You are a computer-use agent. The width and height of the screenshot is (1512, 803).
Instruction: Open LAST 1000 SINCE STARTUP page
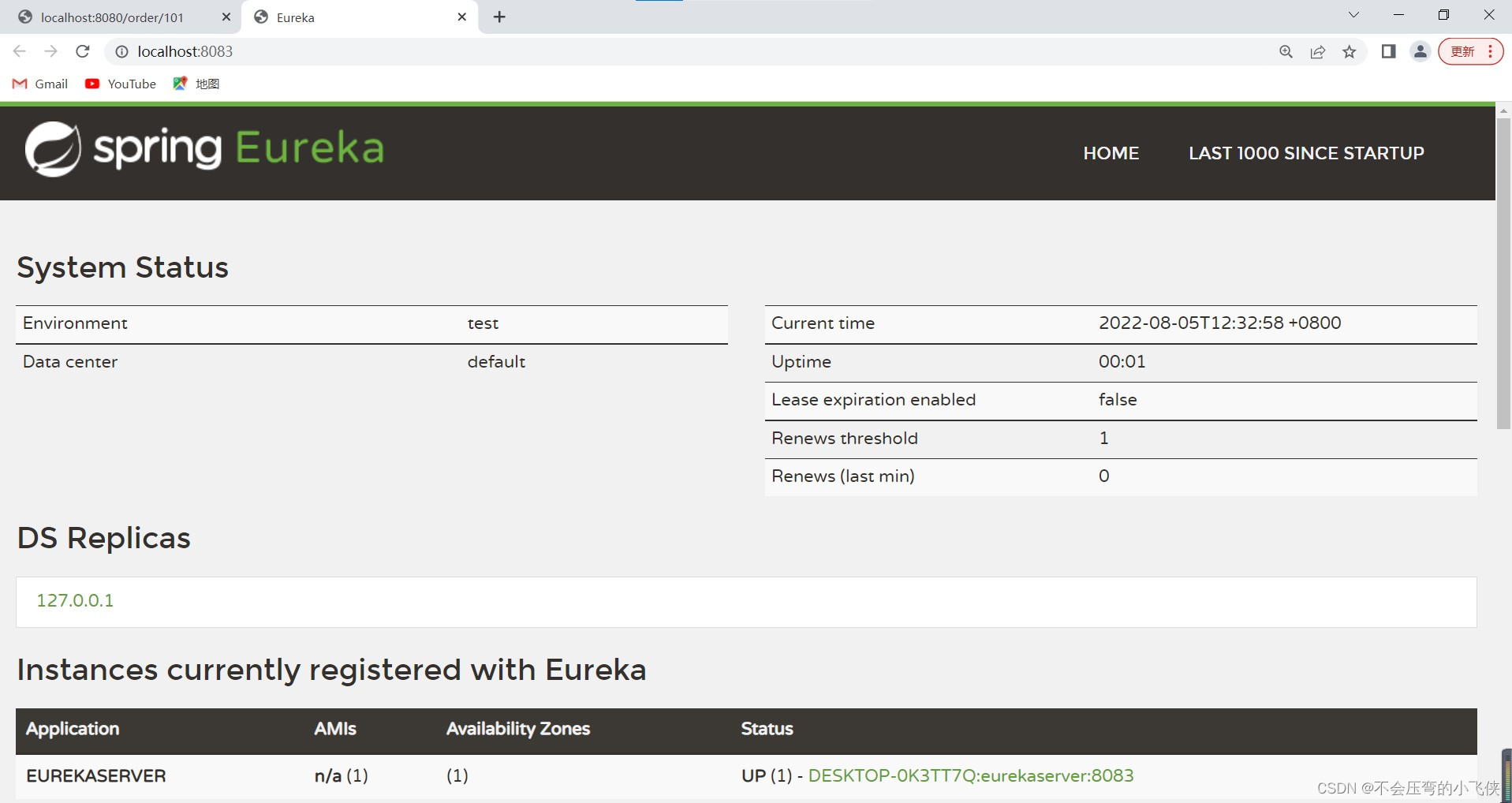point(1306,153)
